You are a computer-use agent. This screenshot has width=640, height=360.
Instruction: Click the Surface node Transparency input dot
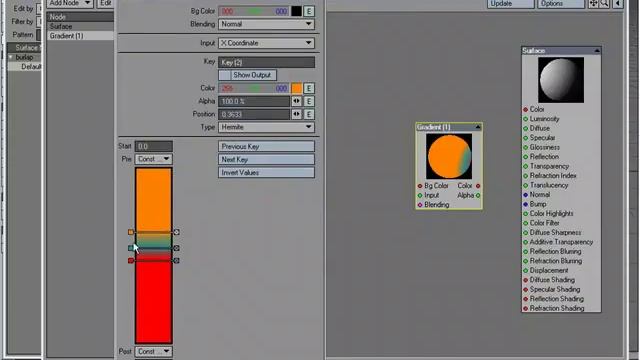(x=526, y=167)
